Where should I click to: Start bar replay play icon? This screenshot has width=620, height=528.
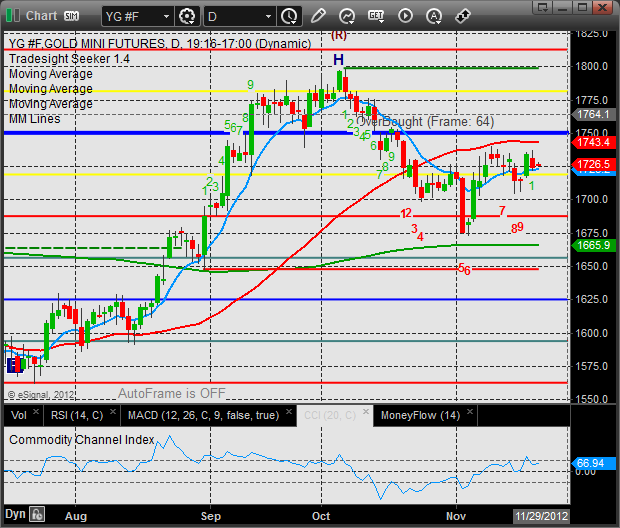pos(405,16)
